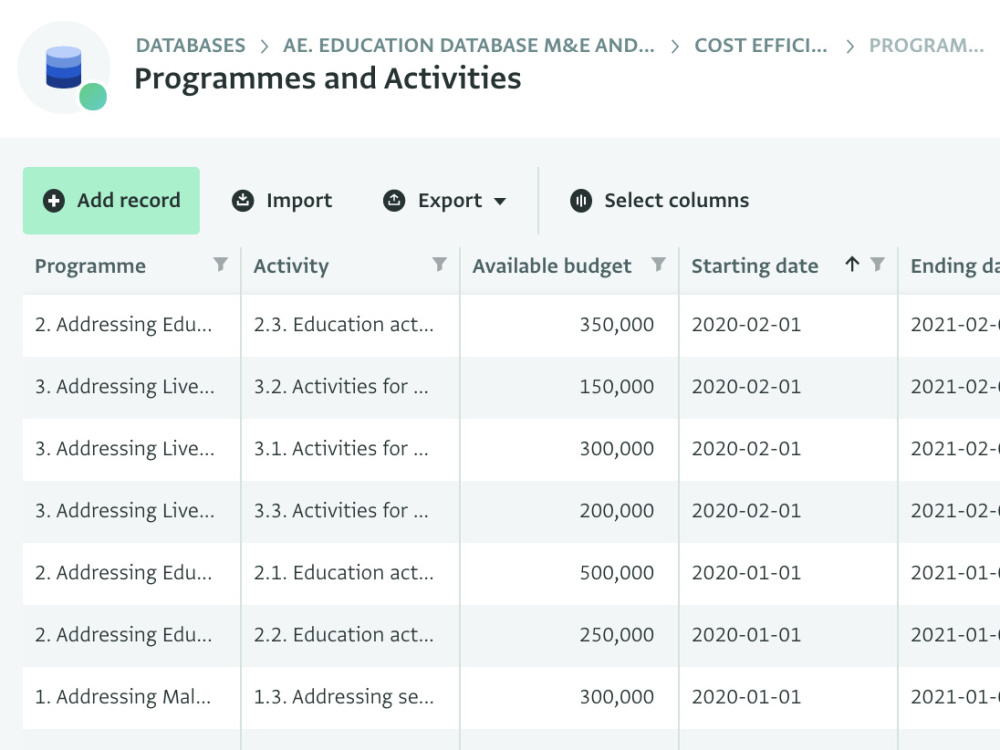
Task: Click the Add record button
Action: tap(111, 200)
